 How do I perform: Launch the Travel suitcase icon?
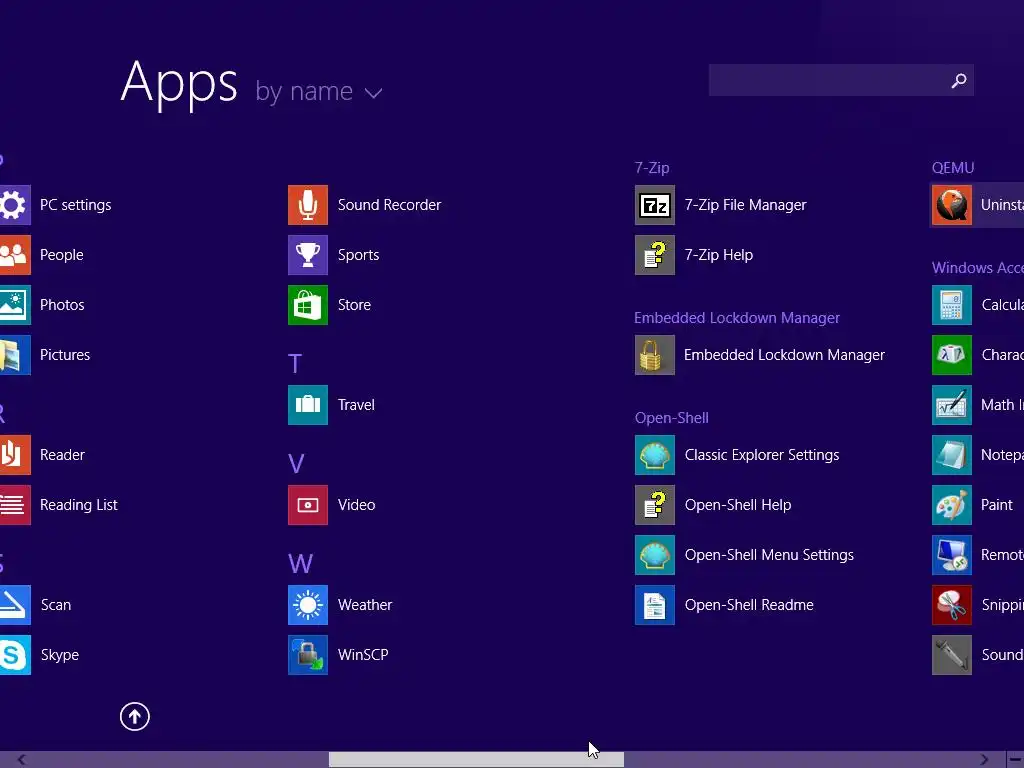308,405
